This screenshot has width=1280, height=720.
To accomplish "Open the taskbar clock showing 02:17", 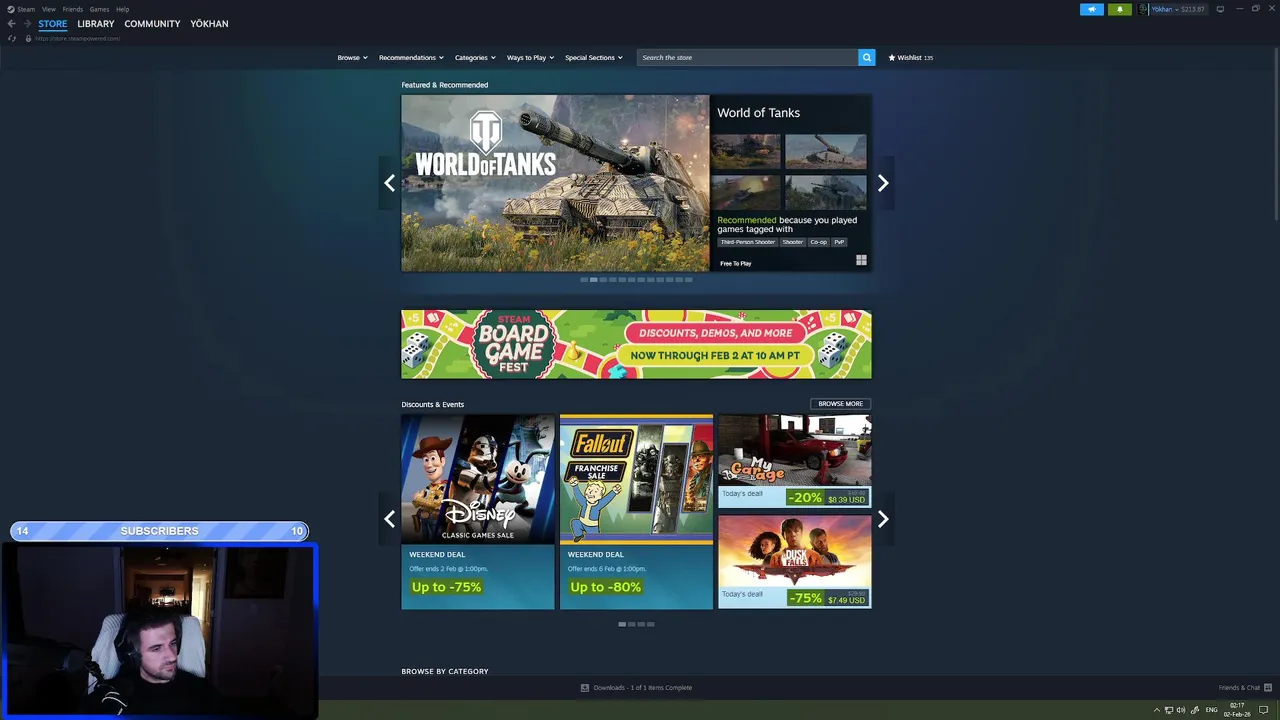I will 1237,710.
